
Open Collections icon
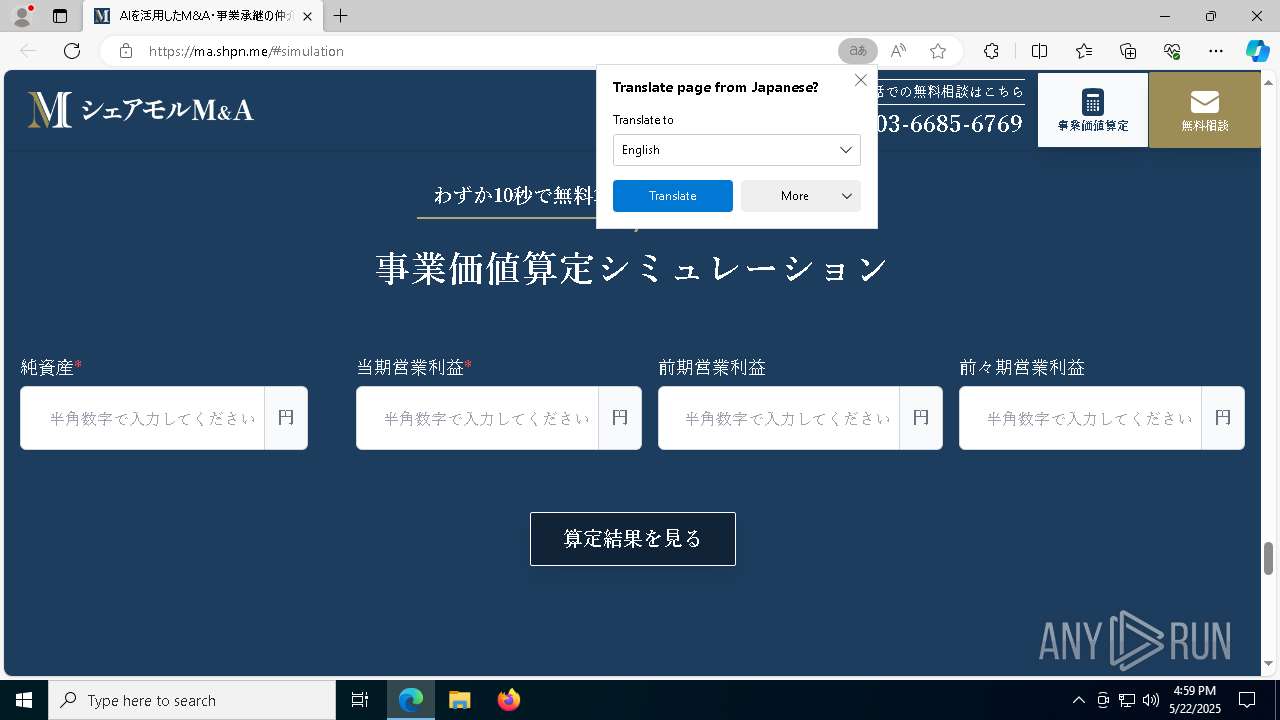pyautogui.click(x=1128, y=51)
